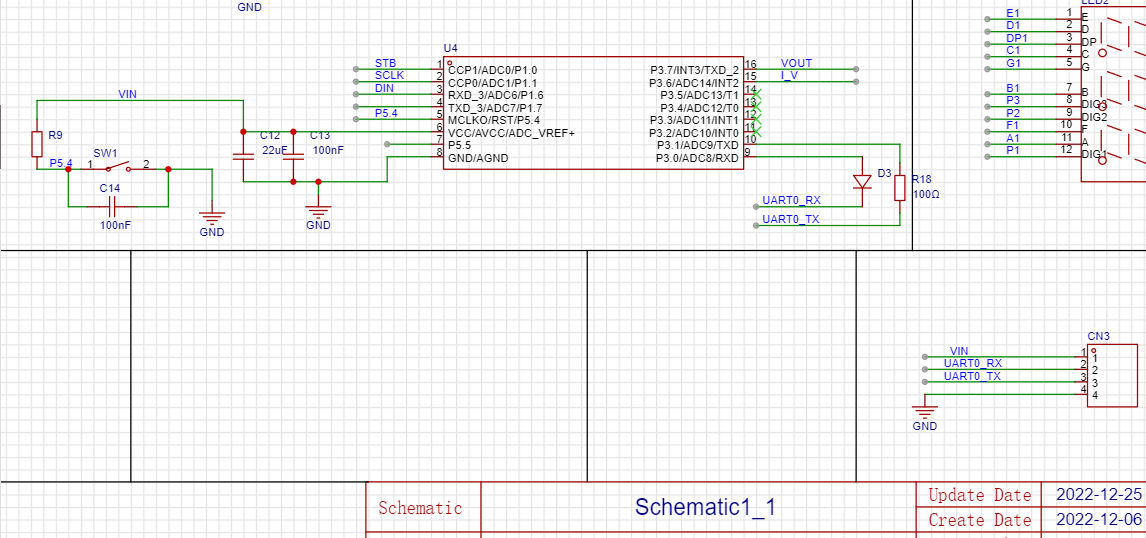1146x538 pixels.
Task: Click pin name P3.0/ADC8/RXD
Action: [698, 158]
